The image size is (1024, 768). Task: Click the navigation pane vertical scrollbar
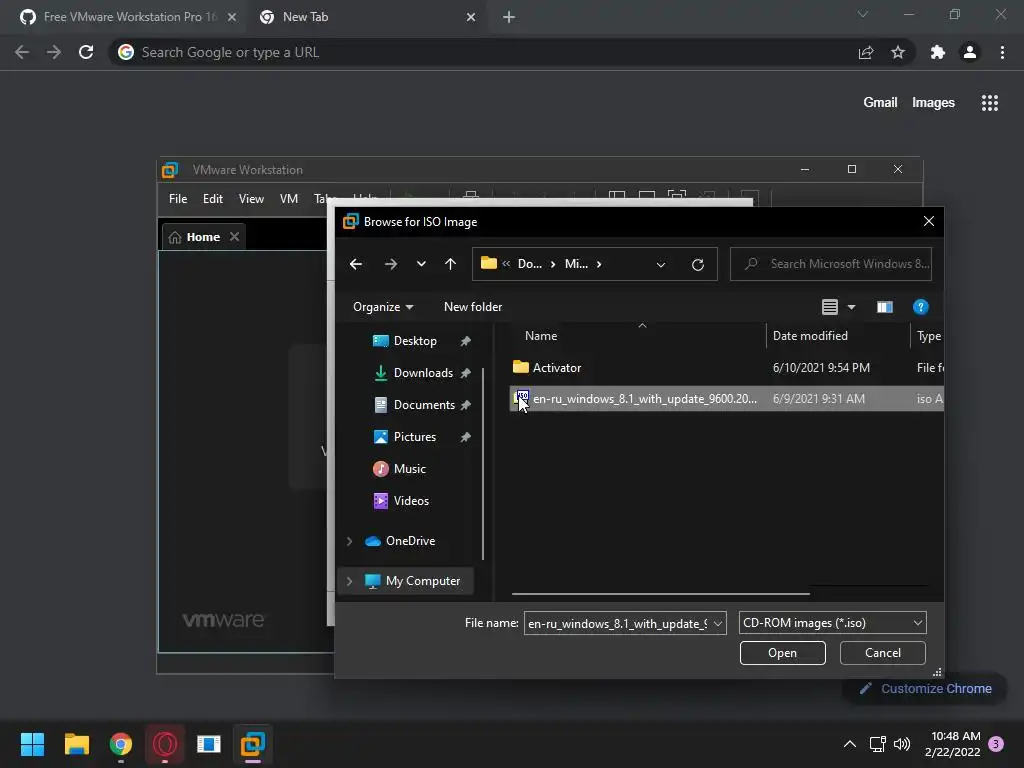coord(483,464)
